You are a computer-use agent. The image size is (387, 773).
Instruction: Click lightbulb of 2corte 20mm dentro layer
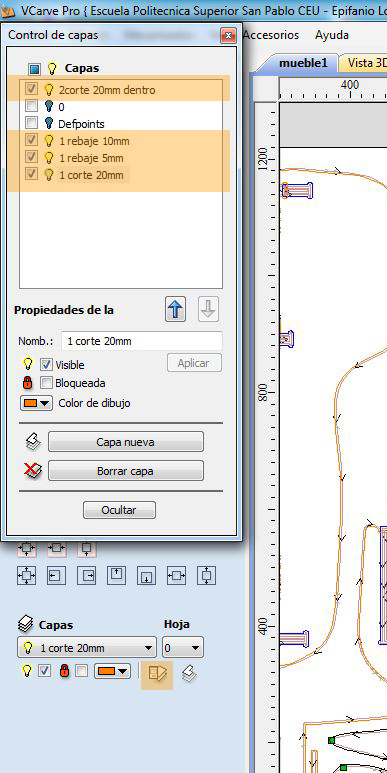tap(48, 90)
